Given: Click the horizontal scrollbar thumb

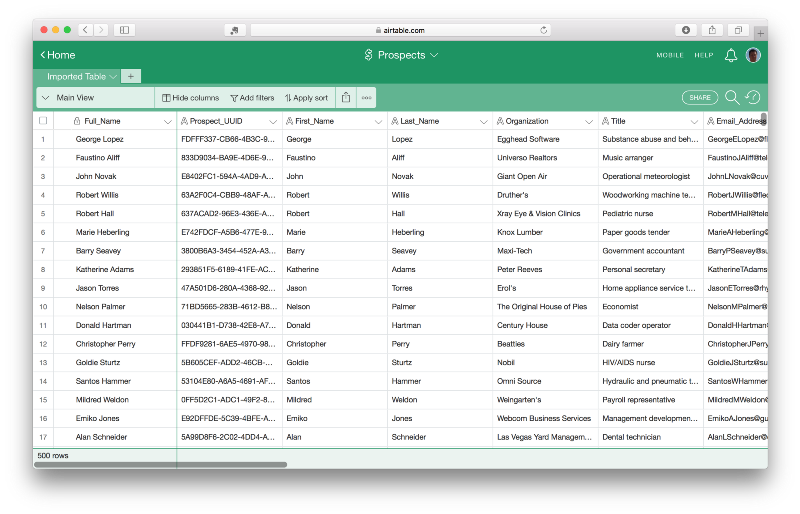Looking at the screenshot, I should pos(160,464).
